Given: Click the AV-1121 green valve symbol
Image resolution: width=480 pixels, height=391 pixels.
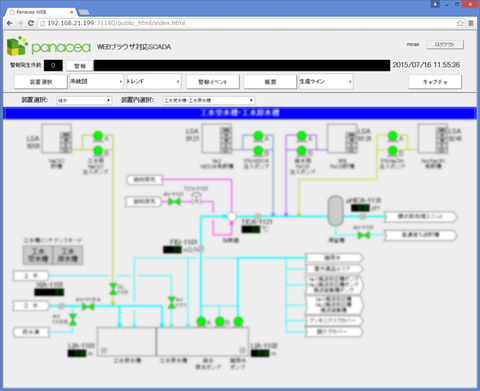Looking at the screenshot, I should tap(174, 201).
